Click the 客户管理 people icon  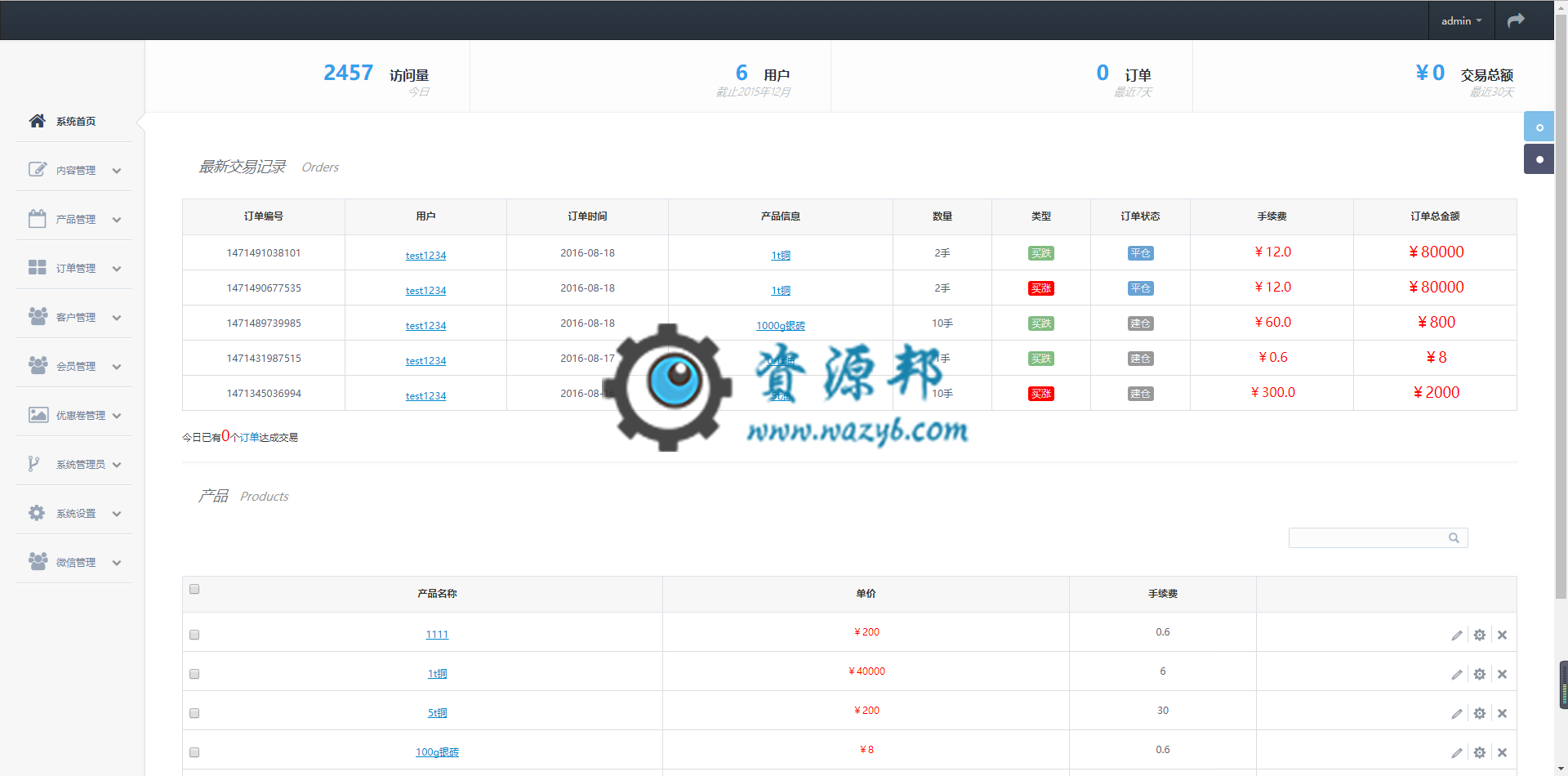click(38, 316)
